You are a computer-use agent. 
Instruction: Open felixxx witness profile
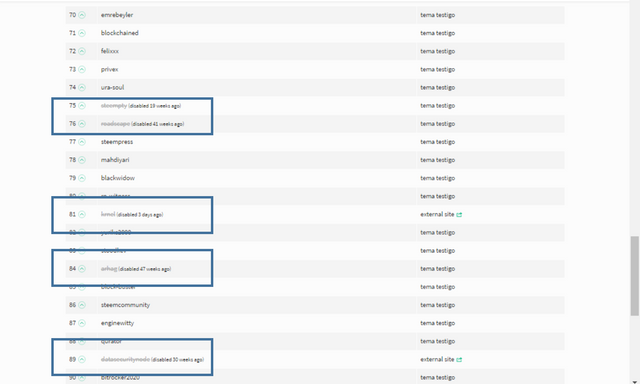110,51
